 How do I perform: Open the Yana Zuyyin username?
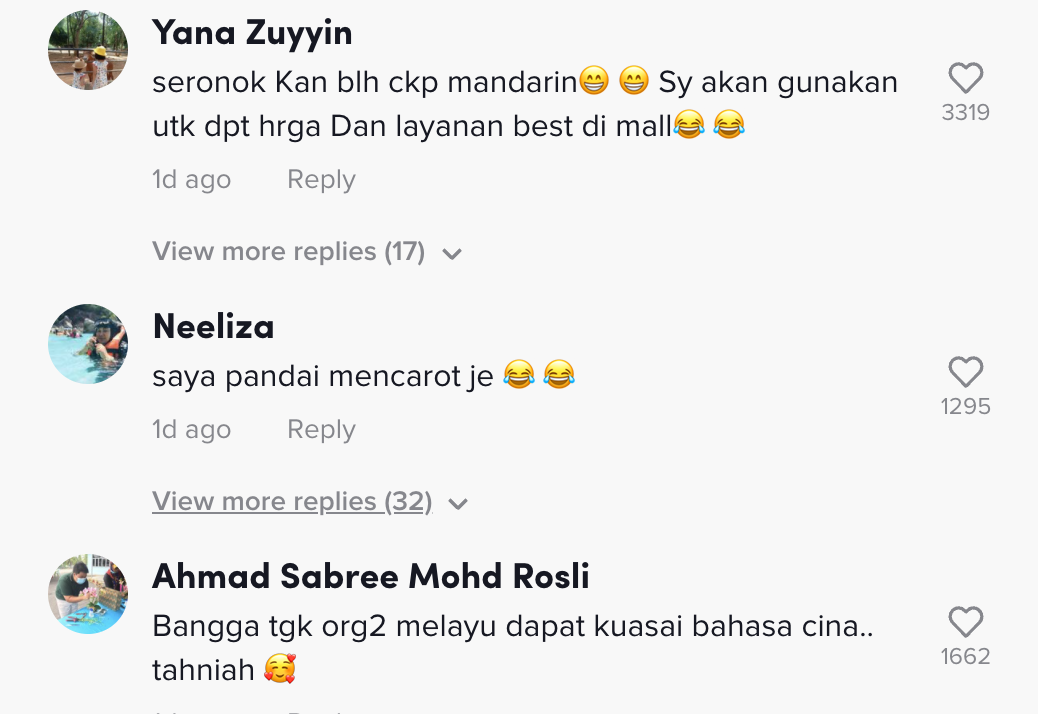click(252, 32)
